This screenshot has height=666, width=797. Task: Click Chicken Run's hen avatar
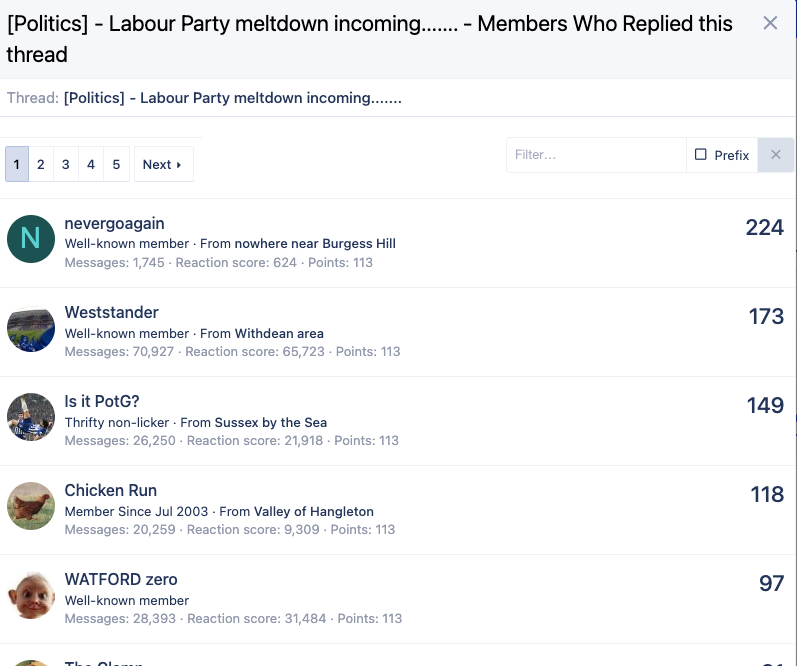click(x=31, y=506)
